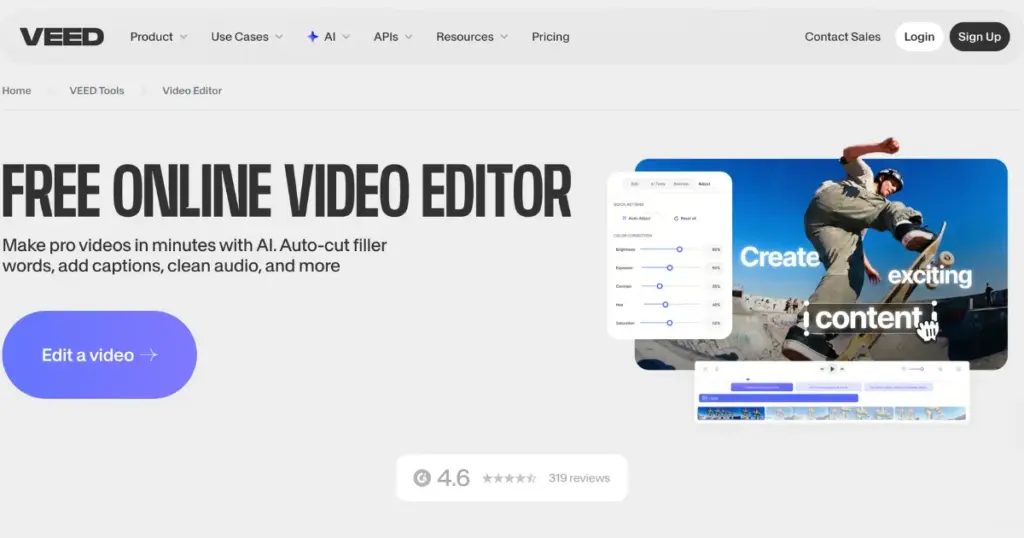Go to the Home breadcrumb
Viewport: 1024px width, 538px height.
16,91
